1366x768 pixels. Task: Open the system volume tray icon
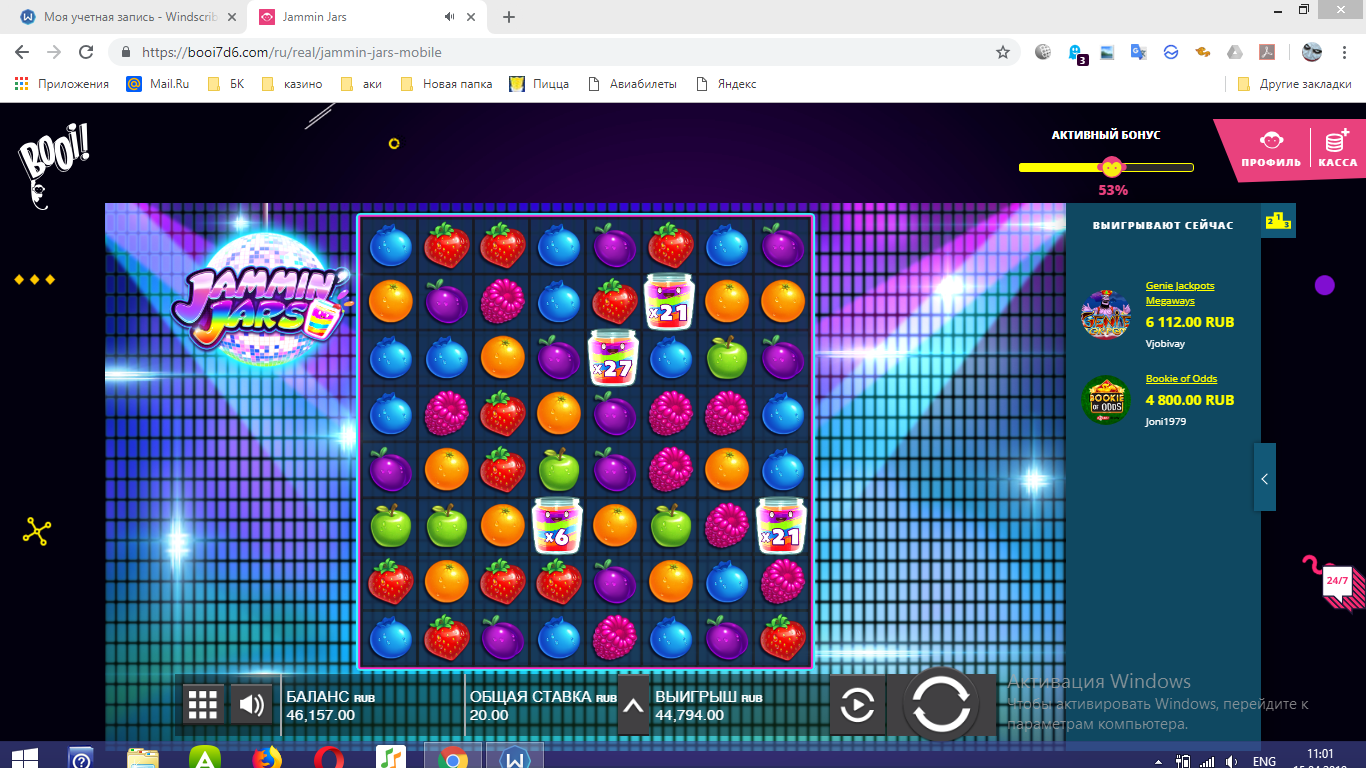(1230, 761)
